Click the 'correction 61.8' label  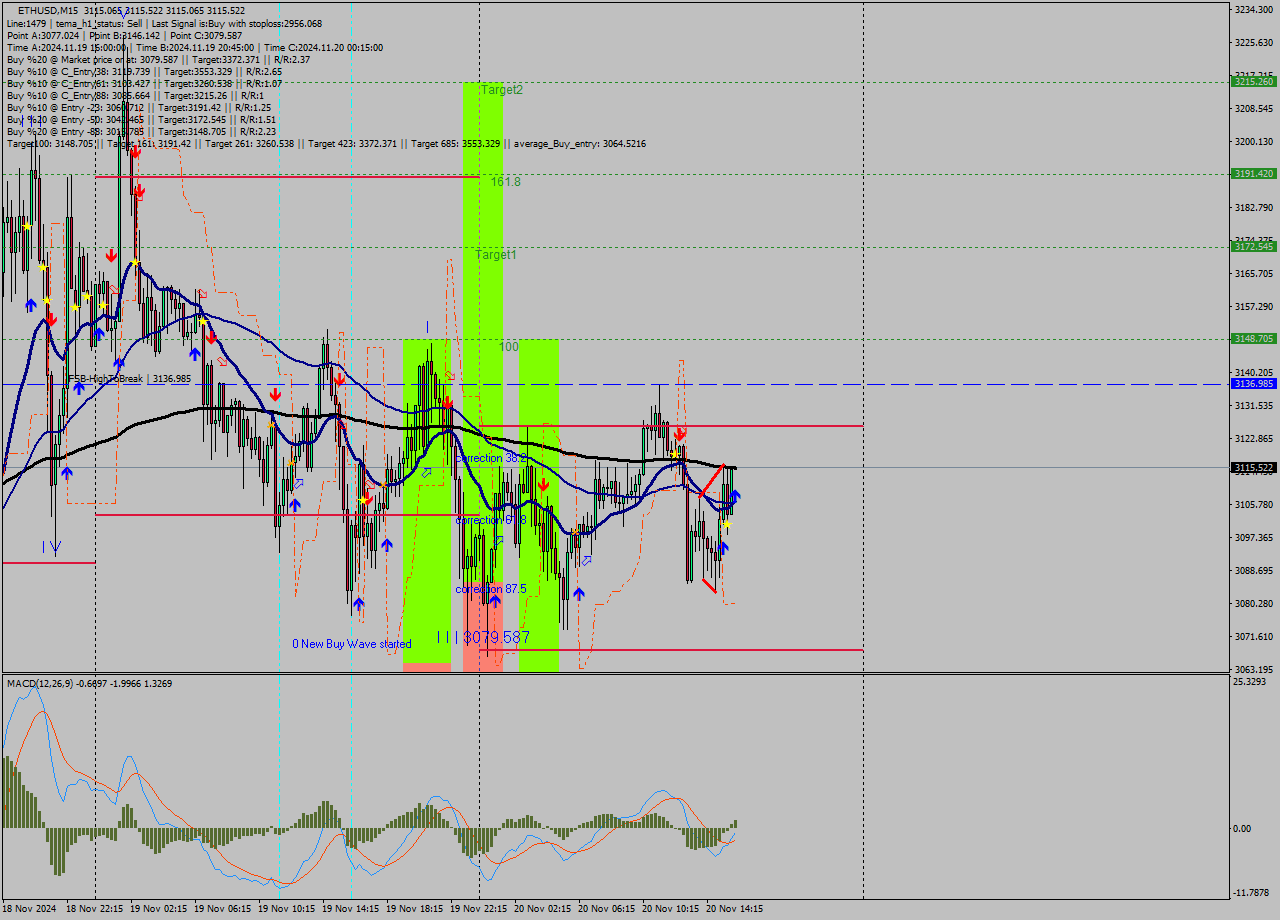click(x=491, y=521)
